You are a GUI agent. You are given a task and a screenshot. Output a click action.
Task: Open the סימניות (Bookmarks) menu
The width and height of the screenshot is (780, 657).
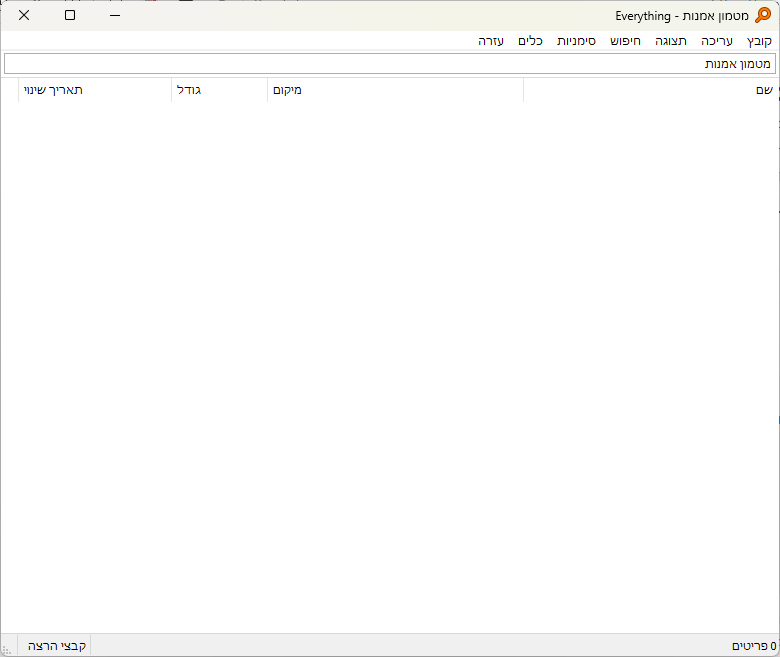pyautogui.click(x=576, y=41)
